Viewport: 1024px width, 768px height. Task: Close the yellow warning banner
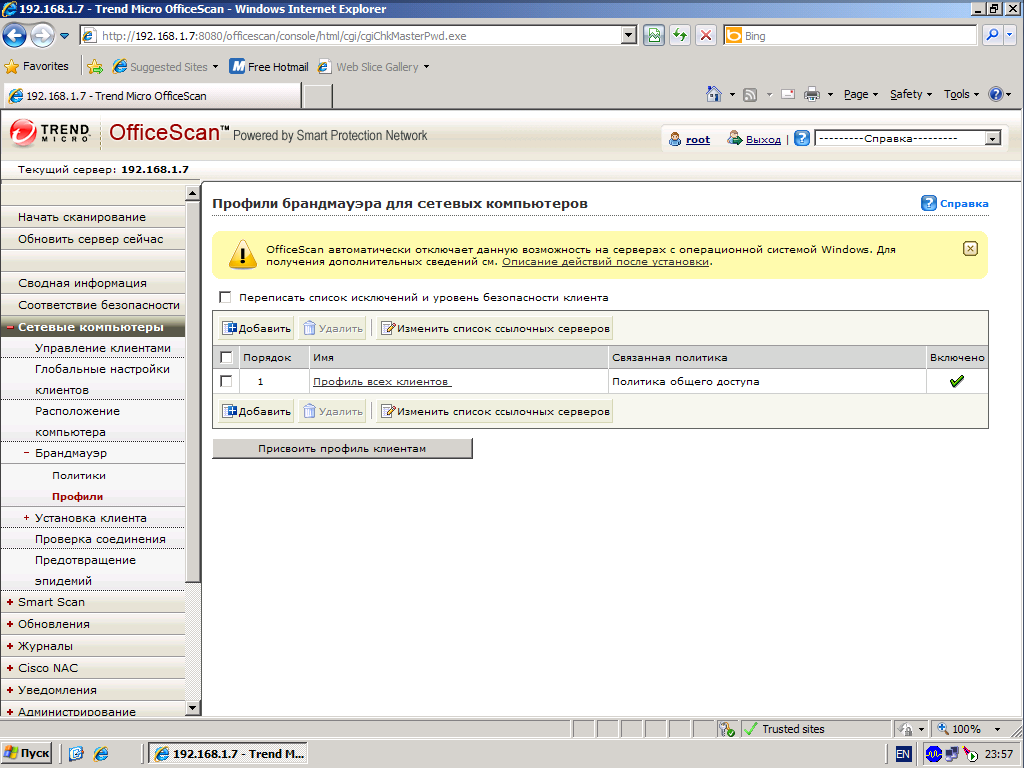[x=970, y=248]
